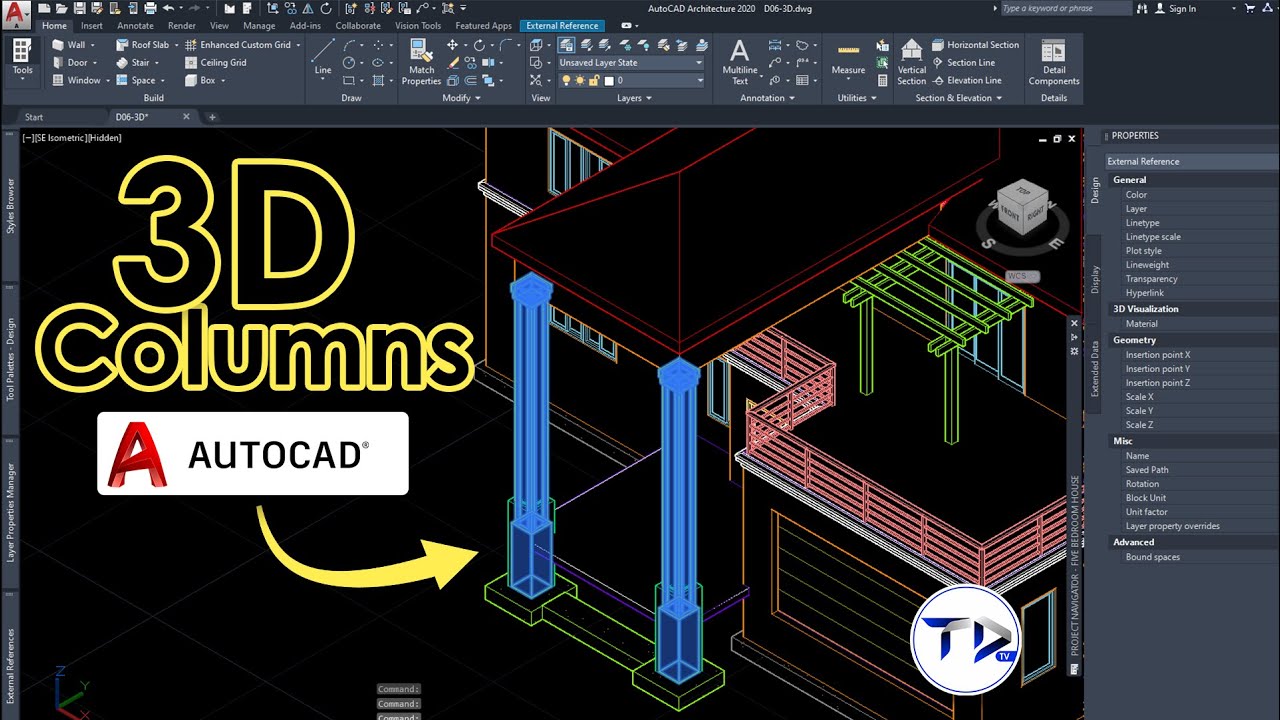Open the Design tab in Properties palette
Viewport: 1280px width, 720px height.
coord(1095,190)
